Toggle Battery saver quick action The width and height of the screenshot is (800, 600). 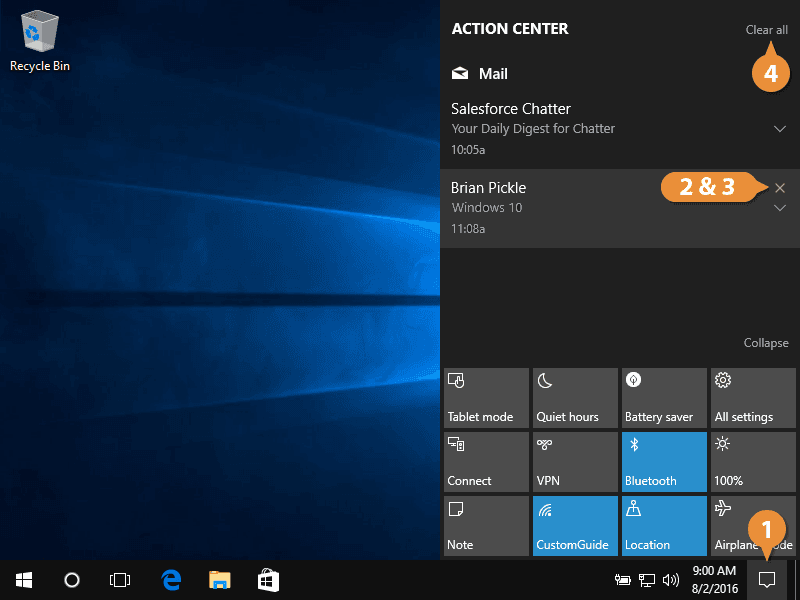tap(664, 398)
